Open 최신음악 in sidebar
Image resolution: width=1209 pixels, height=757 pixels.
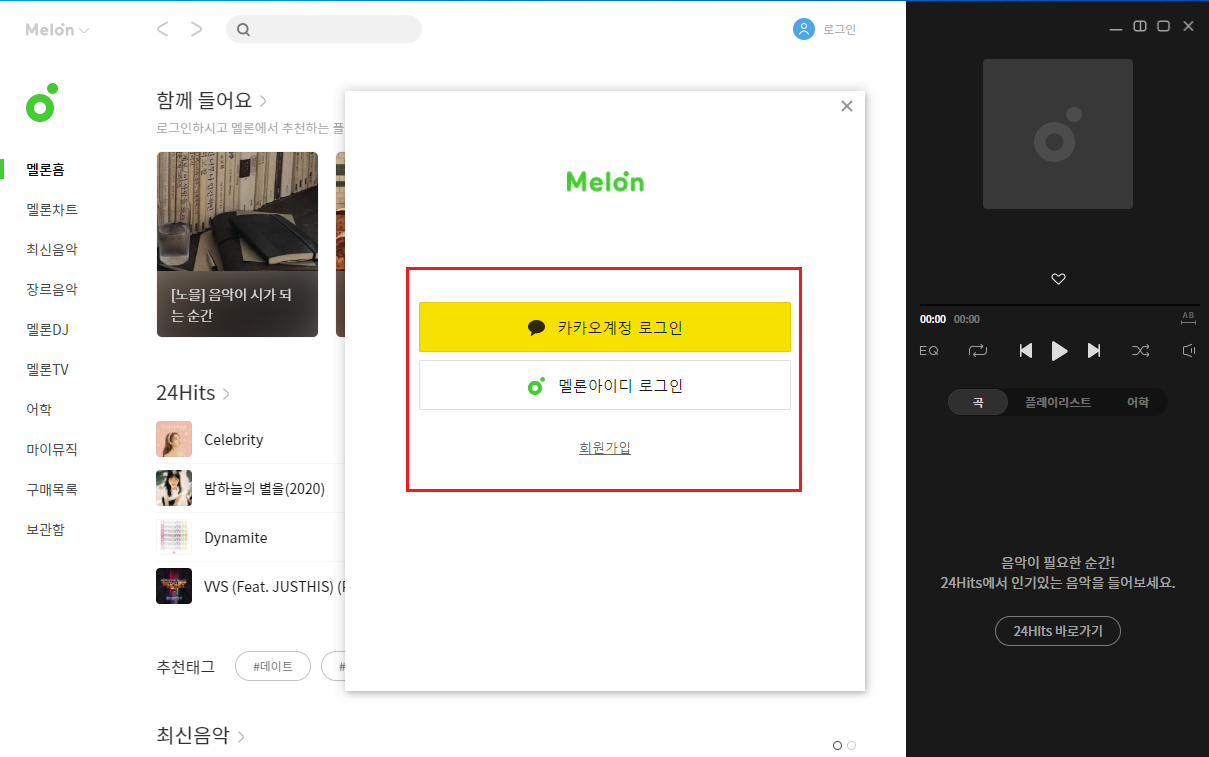52,250
